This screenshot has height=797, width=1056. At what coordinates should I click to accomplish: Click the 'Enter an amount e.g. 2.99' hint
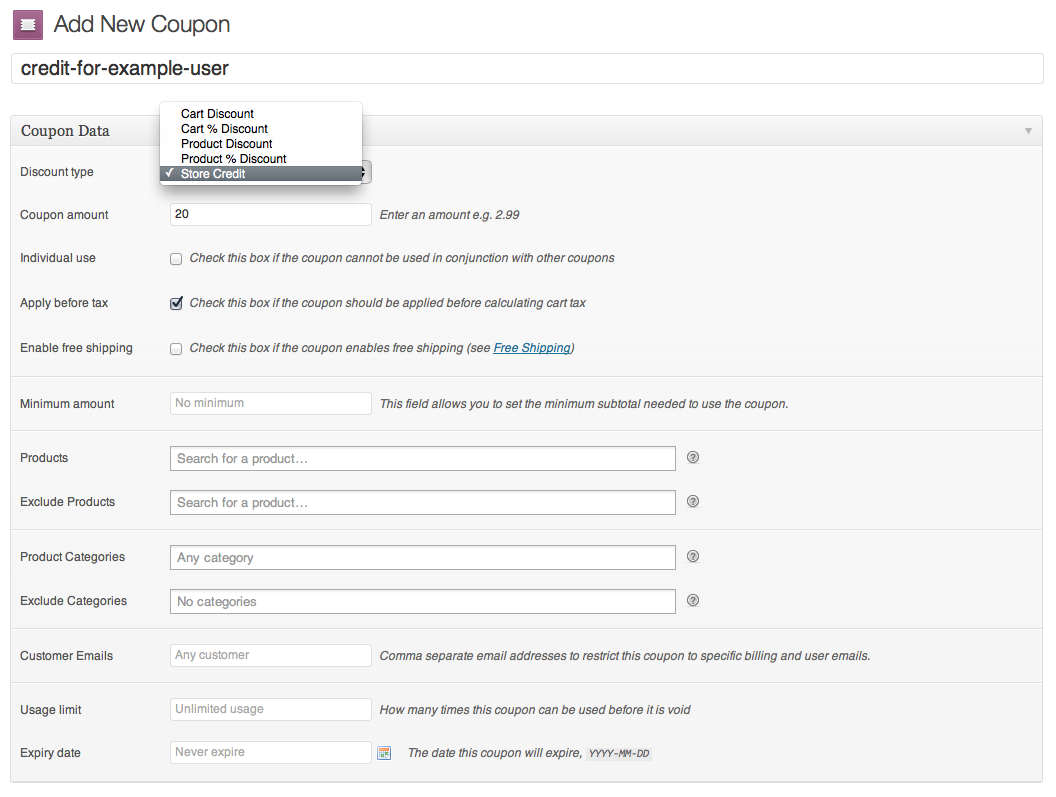(x=449, y=215)
